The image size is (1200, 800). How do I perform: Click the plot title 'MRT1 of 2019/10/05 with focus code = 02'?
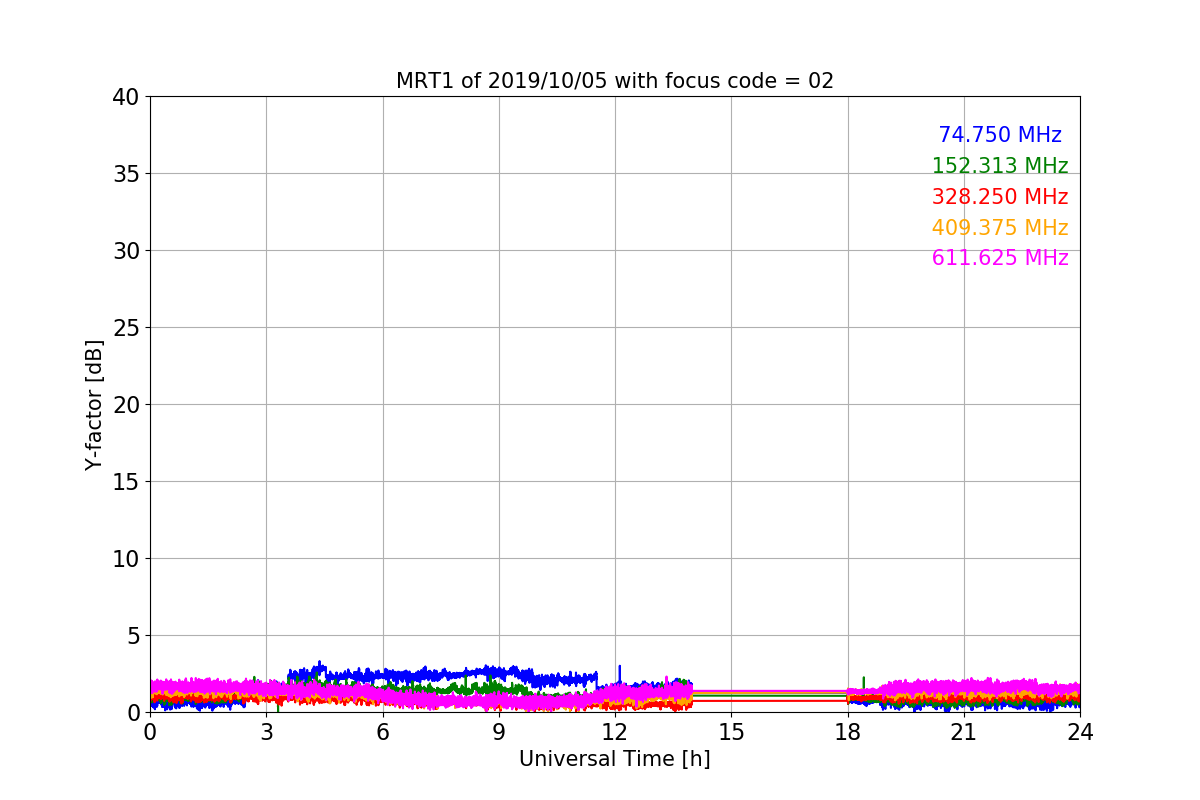click(614, 81)
